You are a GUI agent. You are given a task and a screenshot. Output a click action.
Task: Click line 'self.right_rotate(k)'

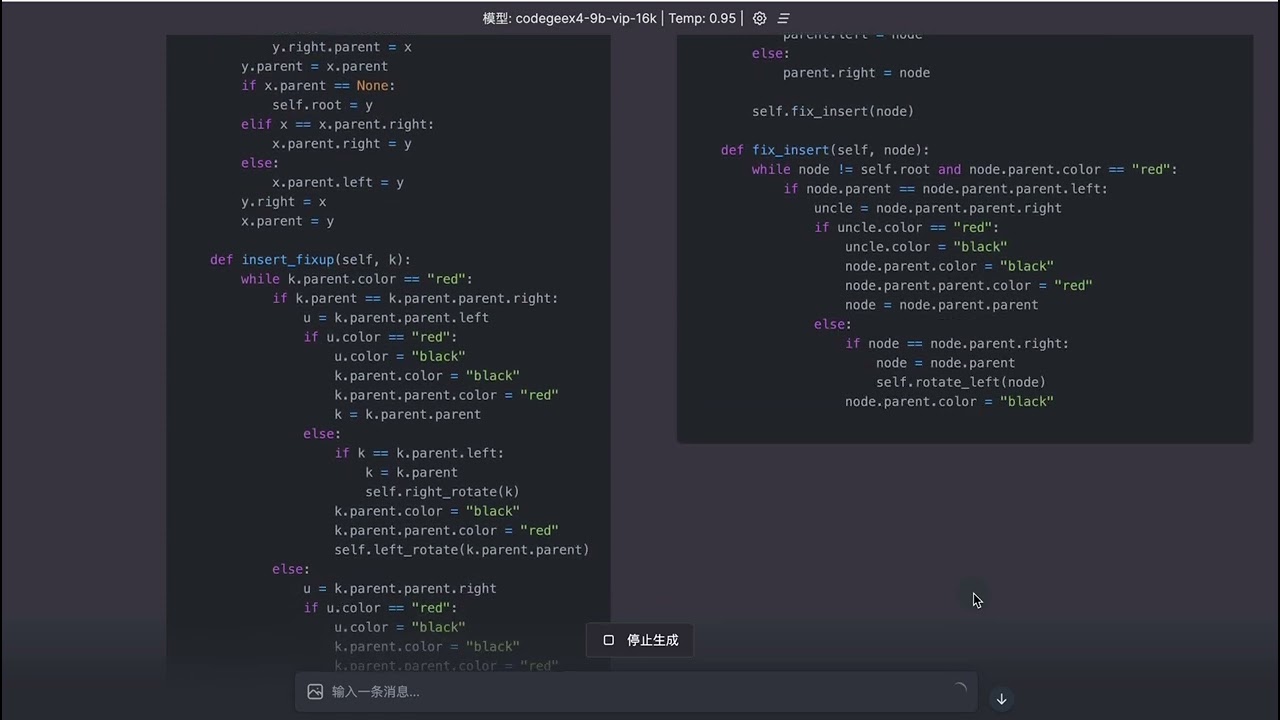coord(442,491)
